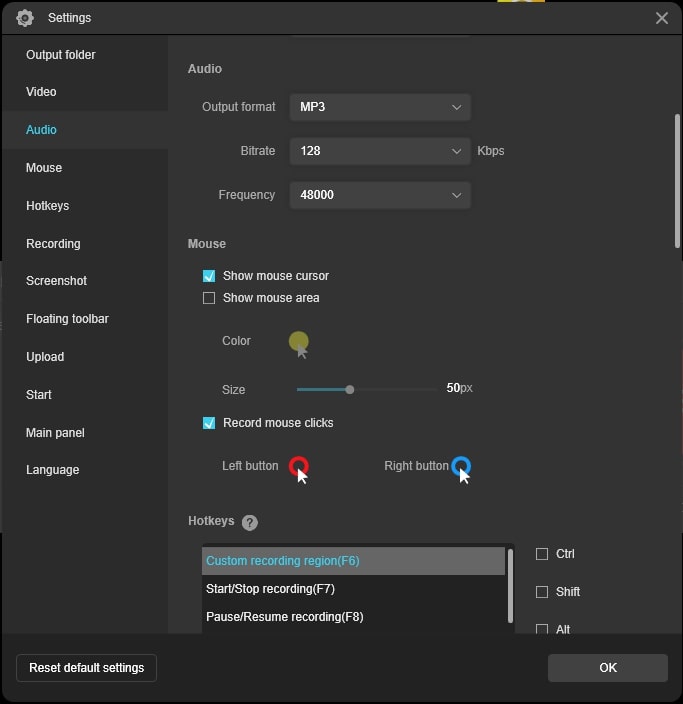The width and height of the screenshot is (683, 704).
Task: Select Custom recording region(F6) hotkey row
Action: coord(353,561)
